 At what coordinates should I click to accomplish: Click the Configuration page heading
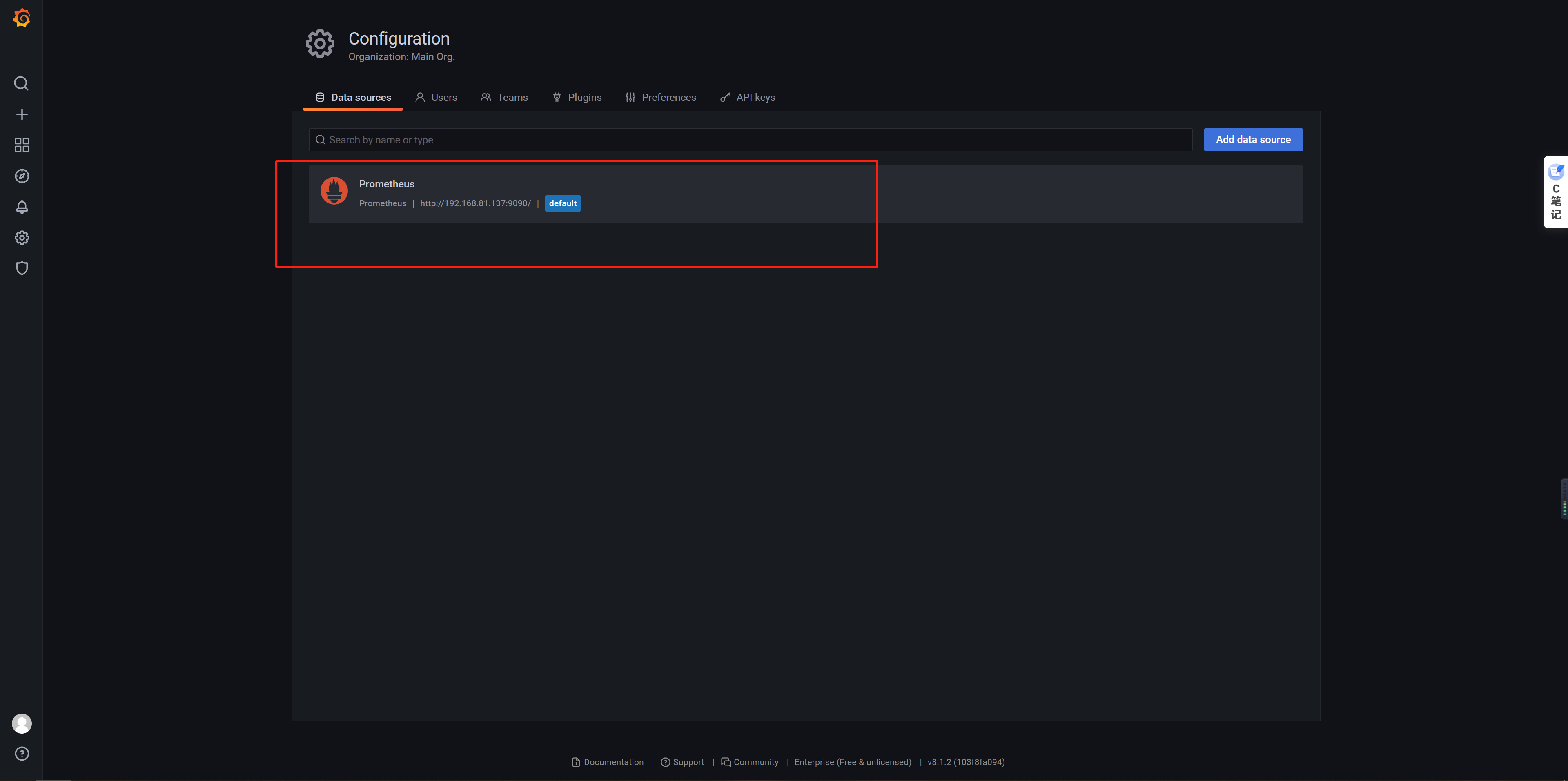tap(399, 38)
